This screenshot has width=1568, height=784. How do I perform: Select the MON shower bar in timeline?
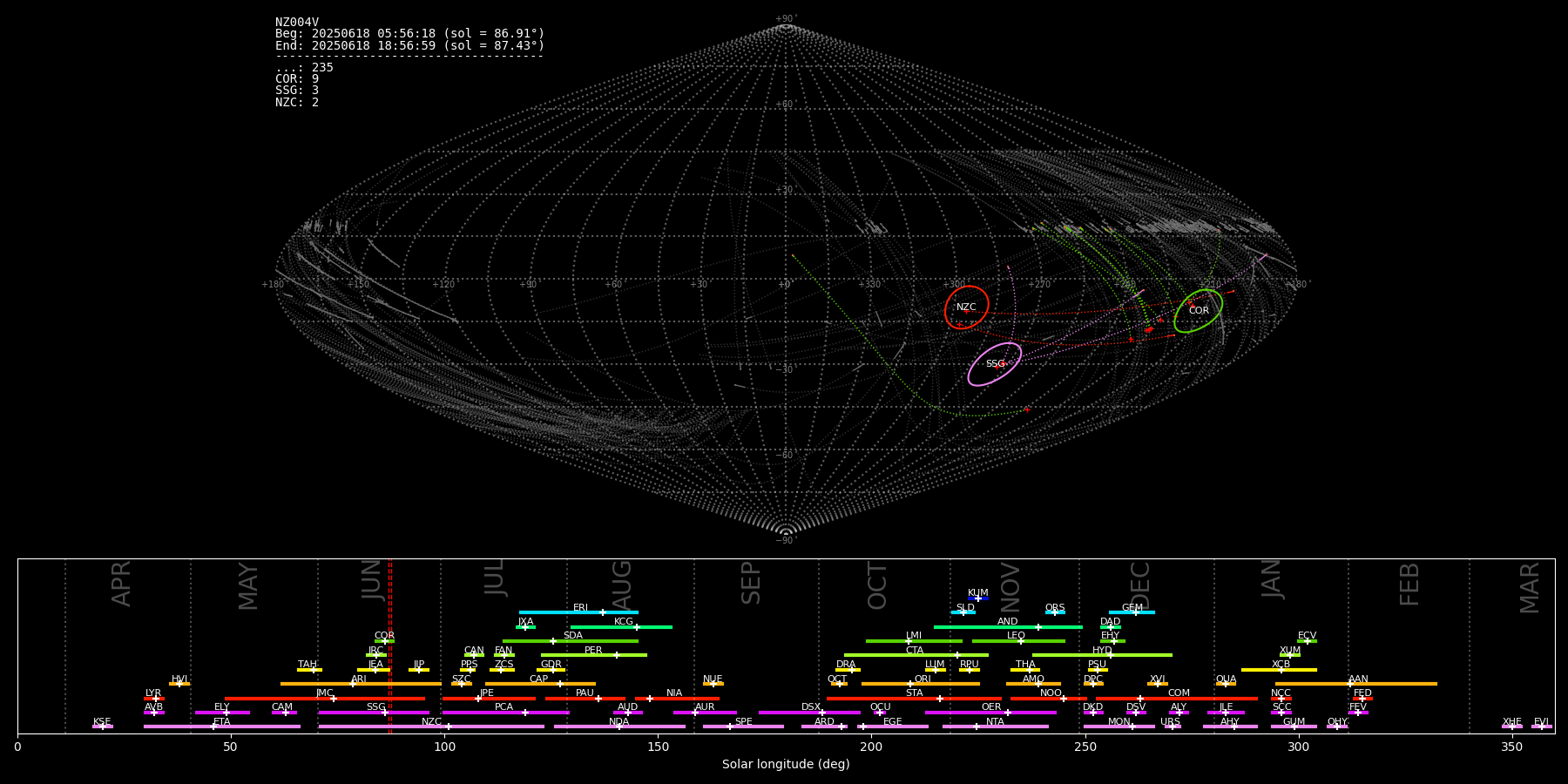pyautogui.click(x=1119, y=727)
